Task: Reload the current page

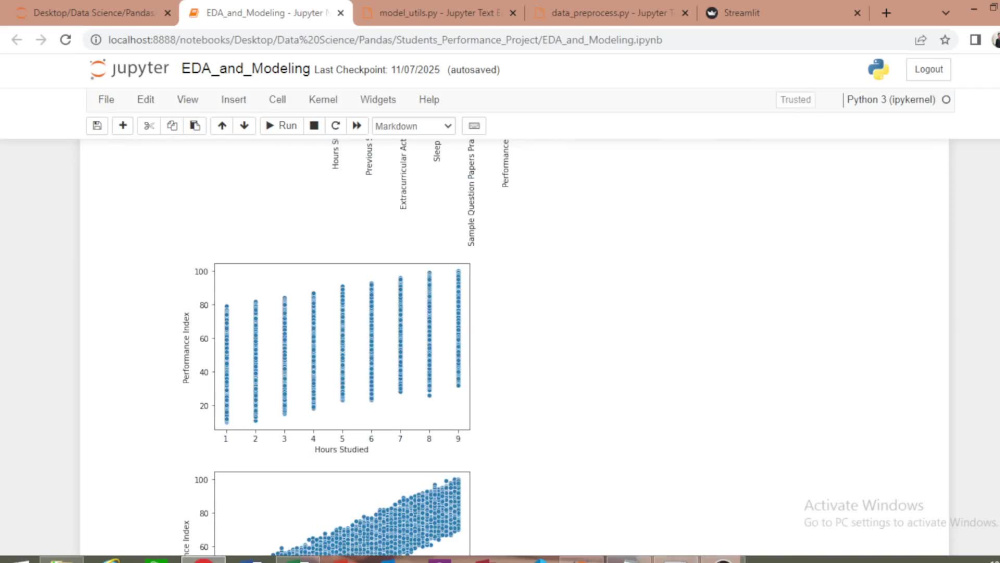Action: pos(65,40)
